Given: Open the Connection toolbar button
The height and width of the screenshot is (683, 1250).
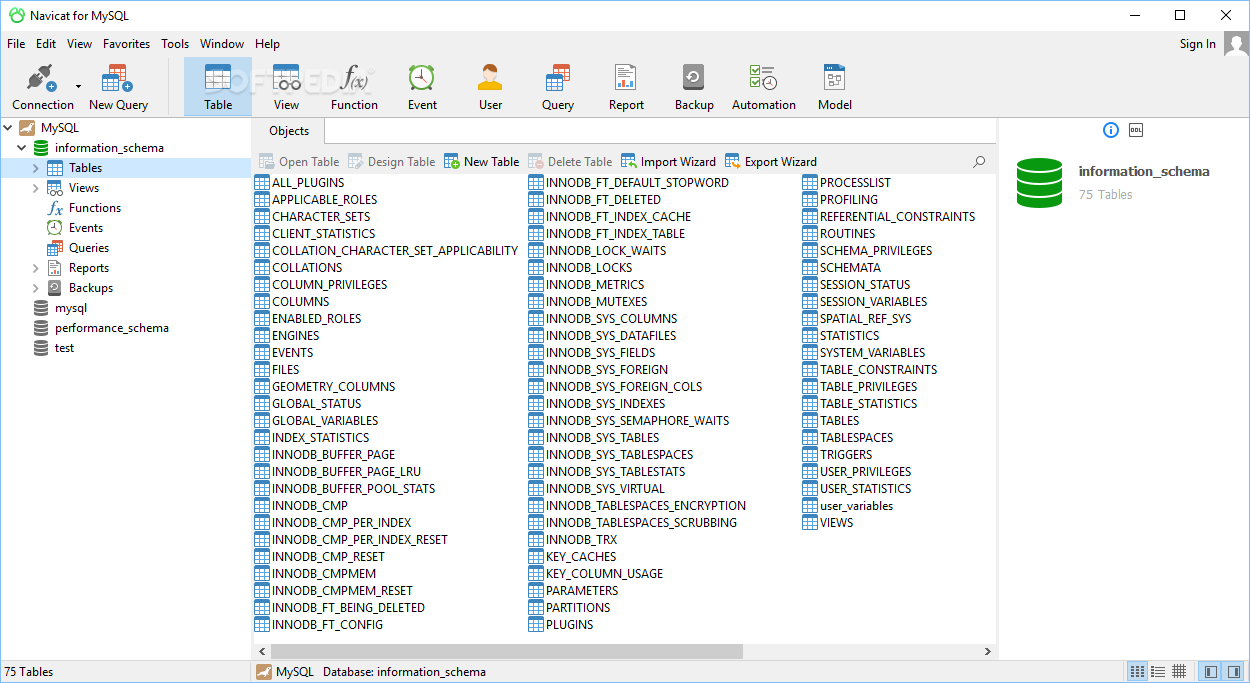Looking at the screenshot, I should pyautogui.click(x=42, y=87).
